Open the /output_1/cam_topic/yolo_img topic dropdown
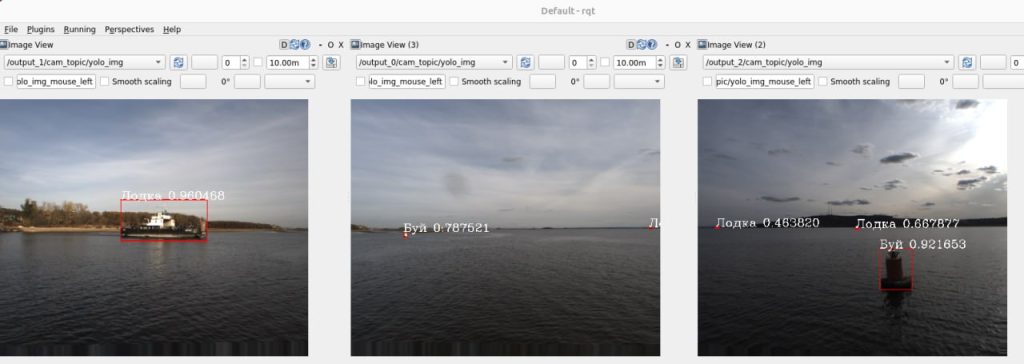Image resolution: width=1024 pixels, height=364 pixels. (84, 63)
